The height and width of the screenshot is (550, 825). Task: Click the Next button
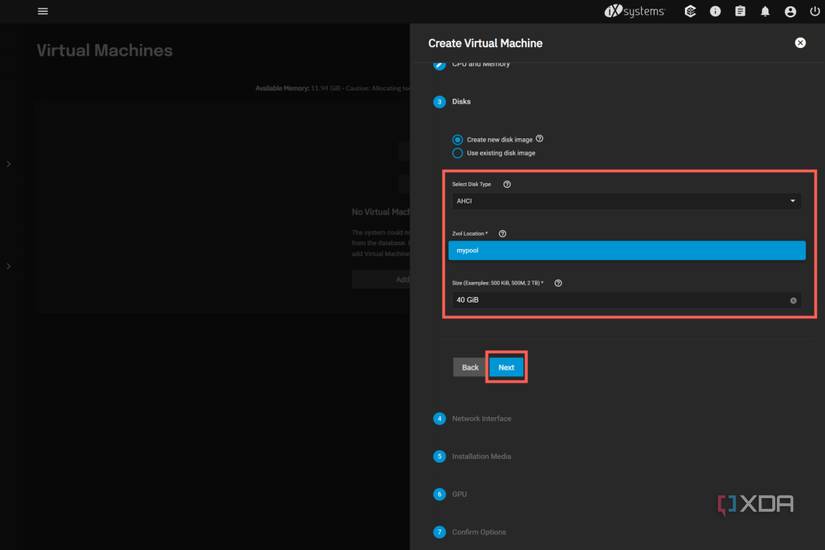[x=506, y=367]
